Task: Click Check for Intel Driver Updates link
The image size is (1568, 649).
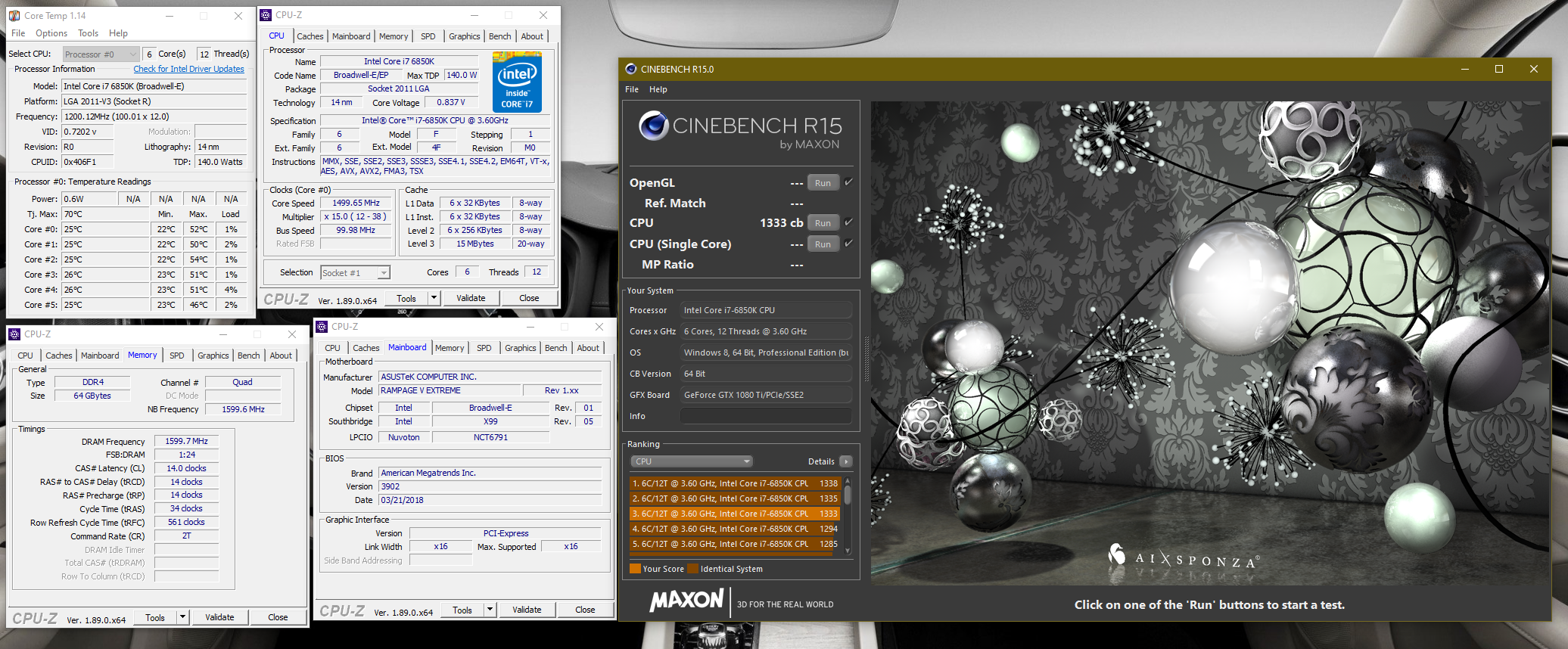Action: tap(189, 69)
